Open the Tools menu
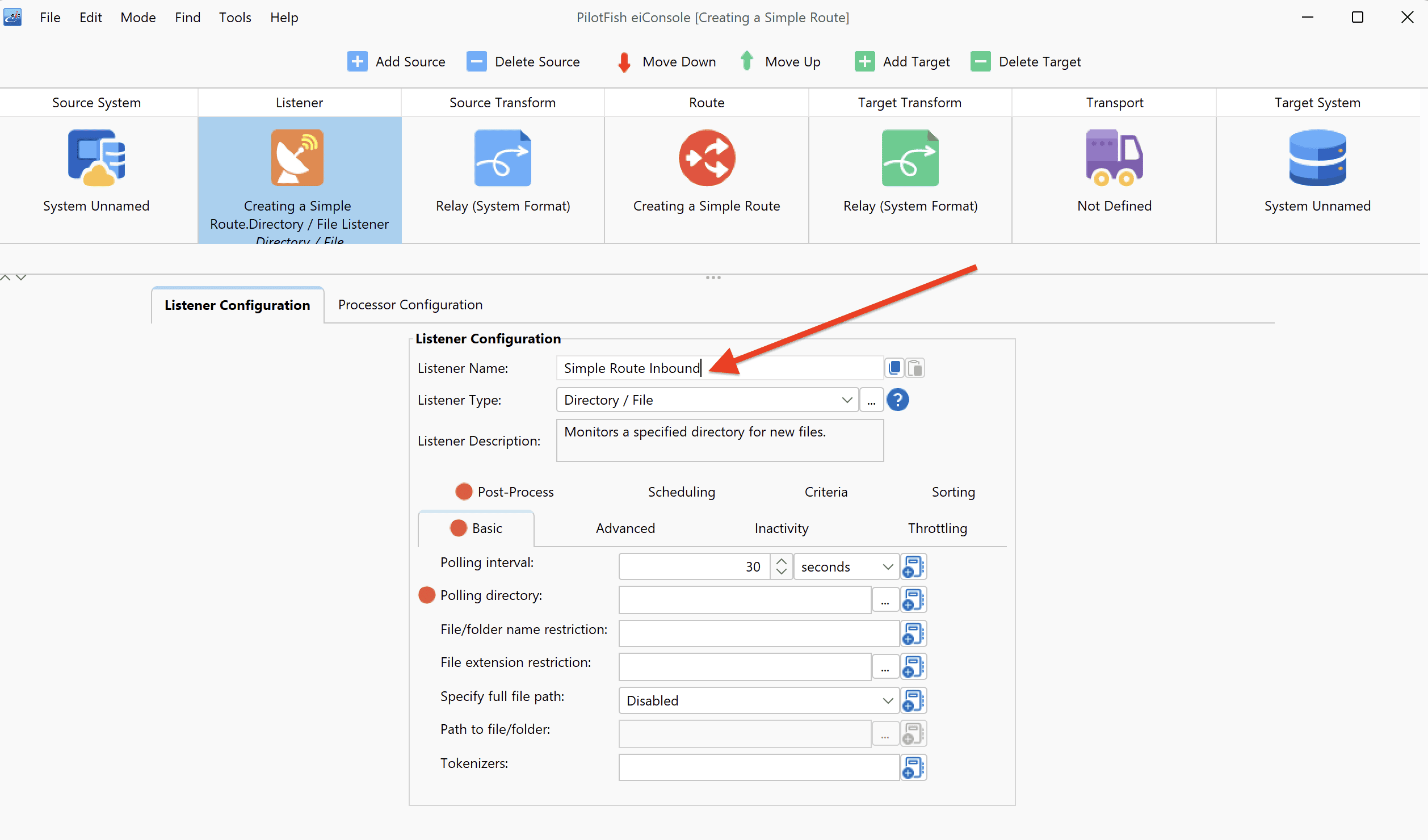 (x=235, y=17)
